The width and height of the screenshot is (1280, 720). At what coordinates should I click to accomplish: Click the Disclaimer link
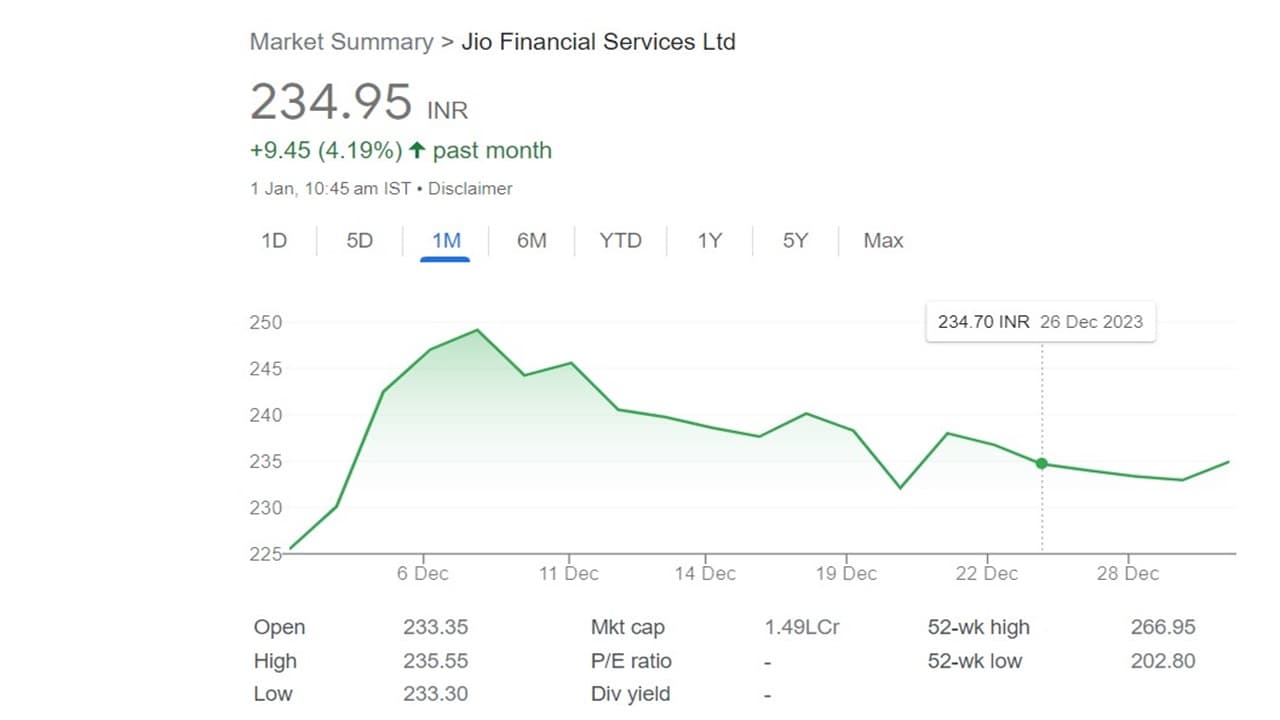pyautogui.click(x=470, y=188)
